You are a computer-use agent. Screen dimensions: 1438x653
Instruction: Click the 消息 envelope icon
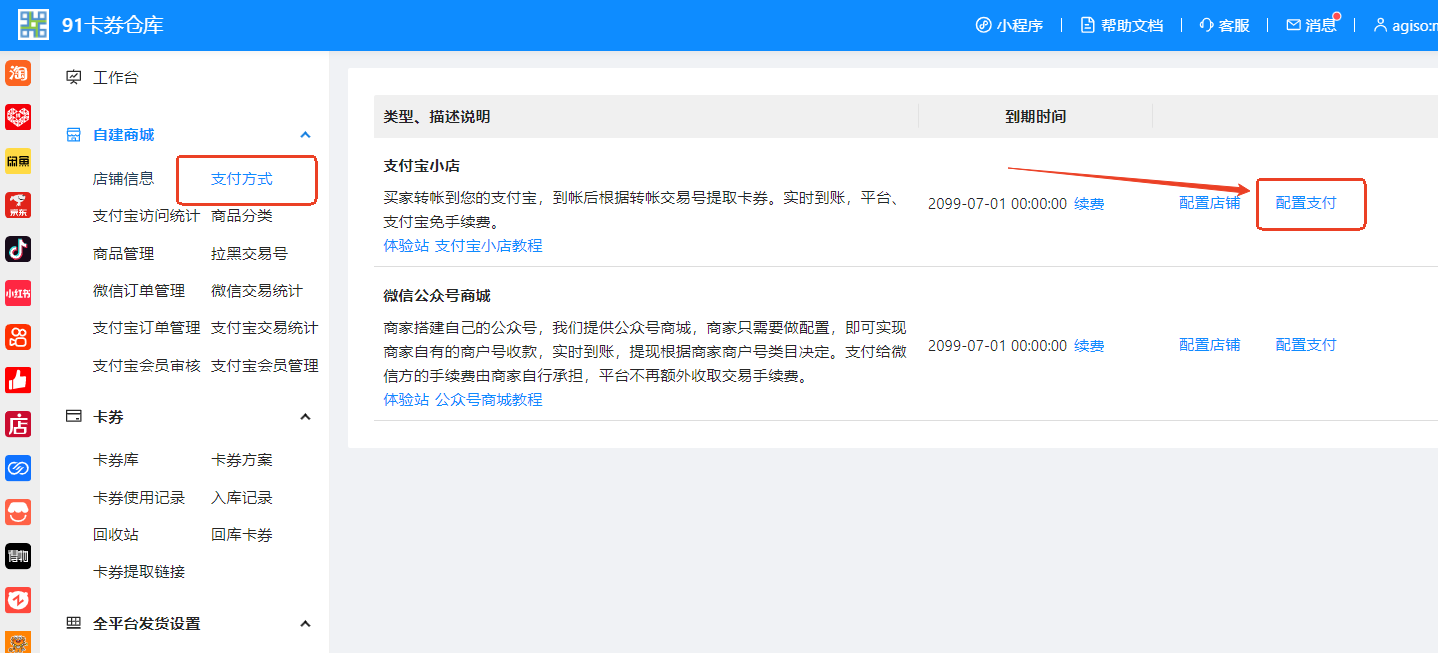click(1293, 25)
